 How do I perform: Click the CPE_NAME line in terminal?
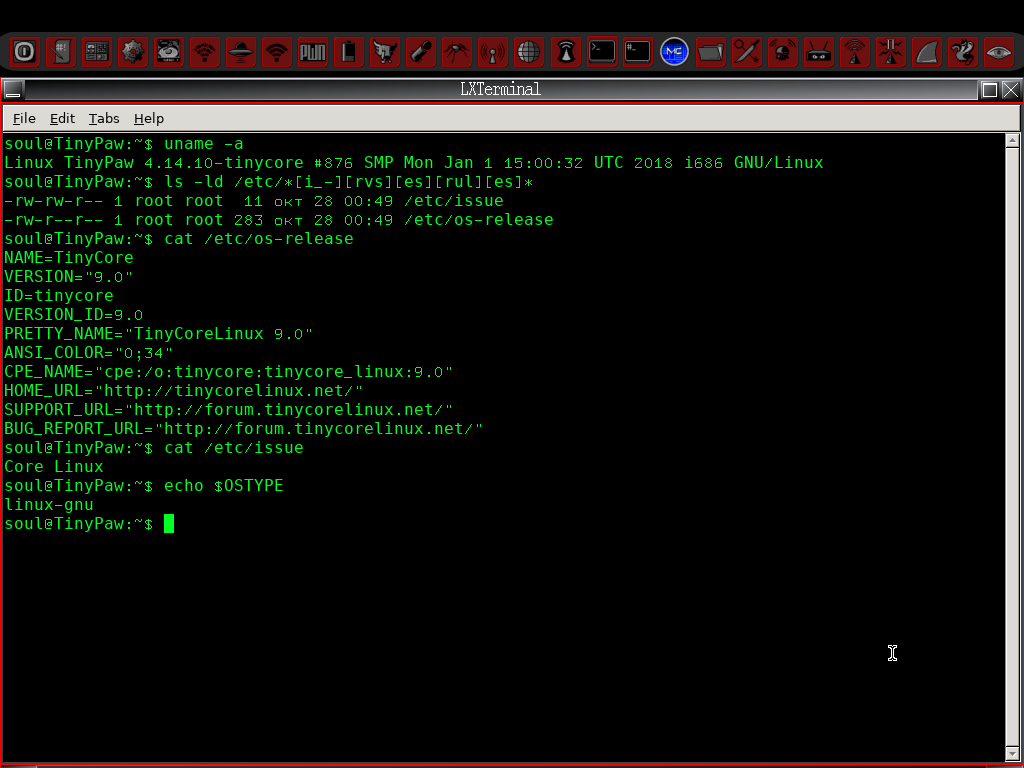coord(229,371)
